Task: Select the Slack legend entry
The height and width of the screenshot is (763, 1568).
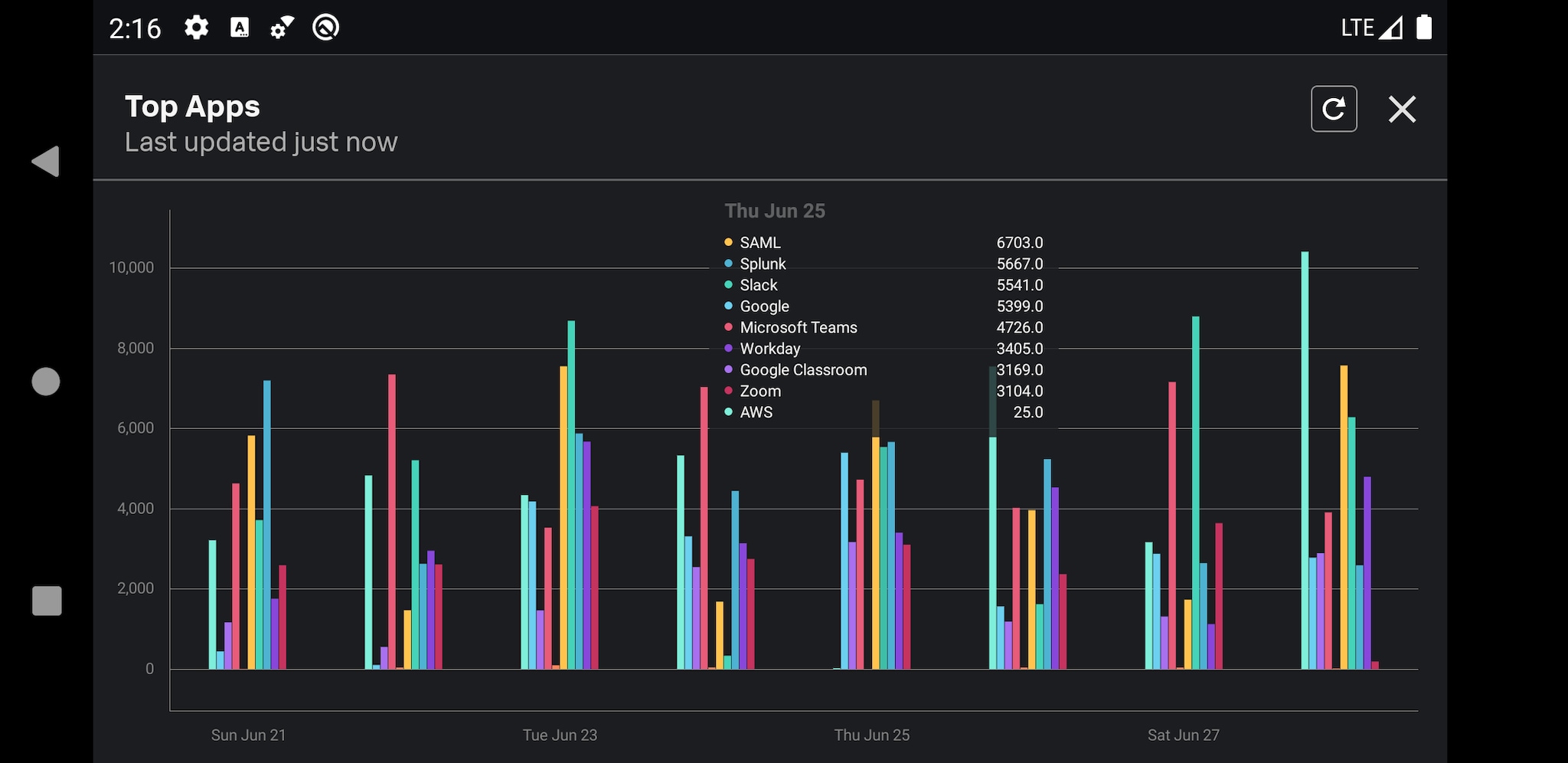Action: coord(884,285)
